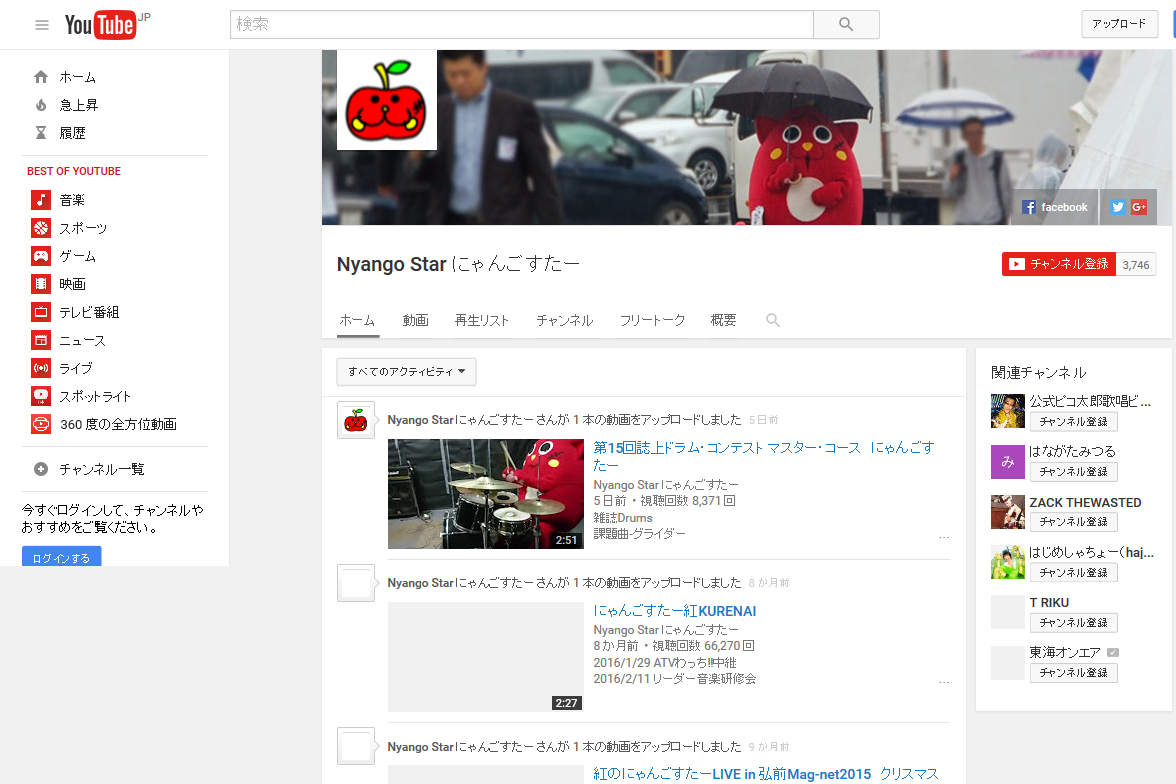Switch to the チャンネル tab
This screenshot has height=784, width=1176.
point(565,320)
